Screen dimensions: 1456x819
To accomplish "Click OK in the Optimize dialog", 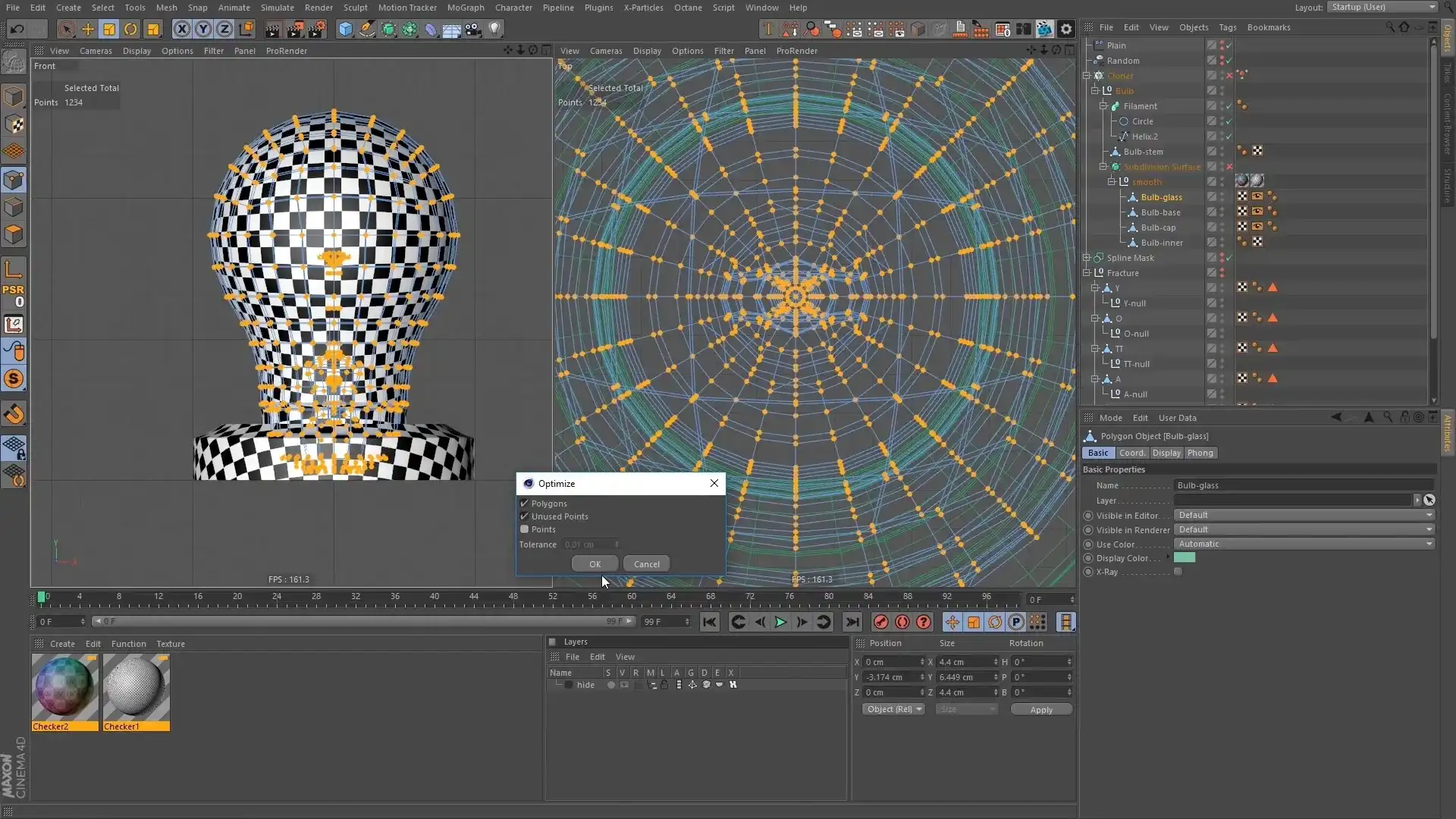I will pos(595,563).
